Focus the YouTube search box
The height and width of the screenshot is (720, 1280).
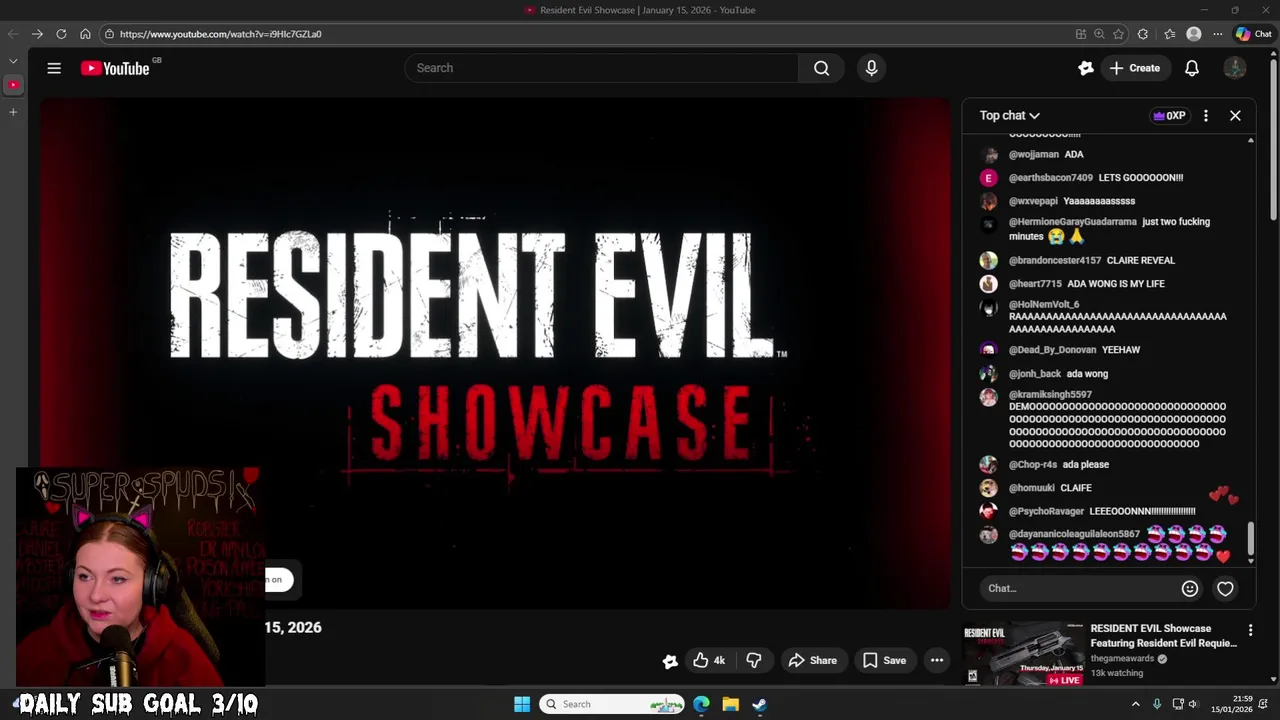coord(601,68)
